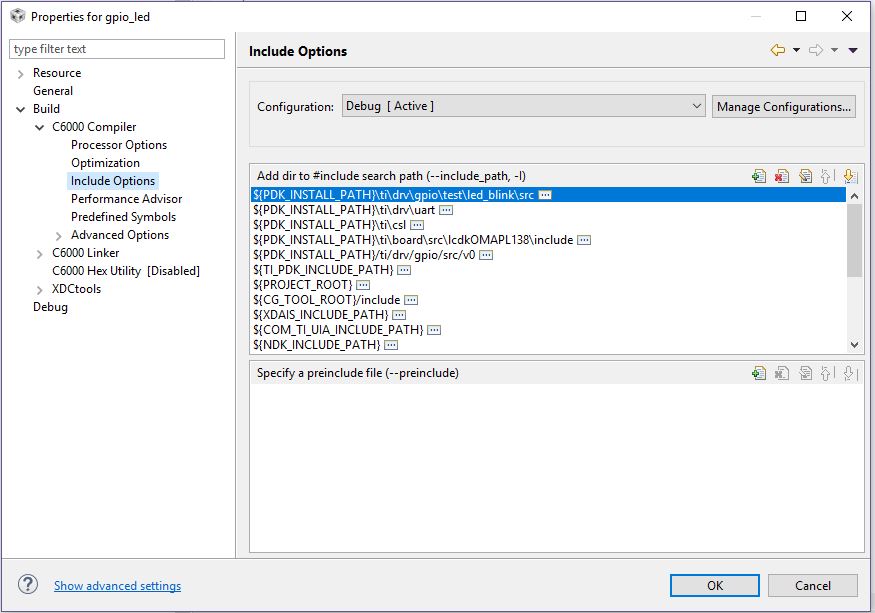Click the Manage Configurations button
875x613 pixels.
784,106
